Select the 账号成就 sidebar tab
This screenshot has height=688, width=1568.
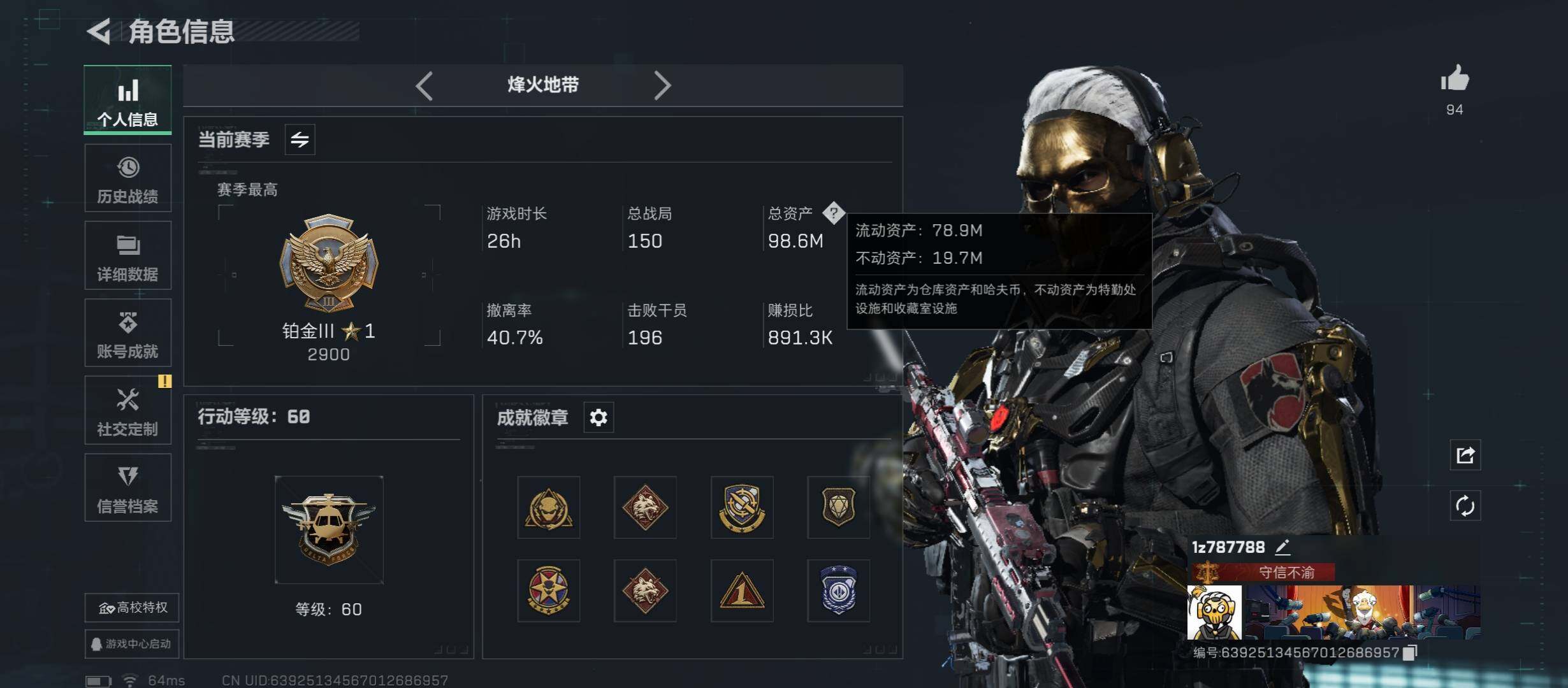pos(127,333)
